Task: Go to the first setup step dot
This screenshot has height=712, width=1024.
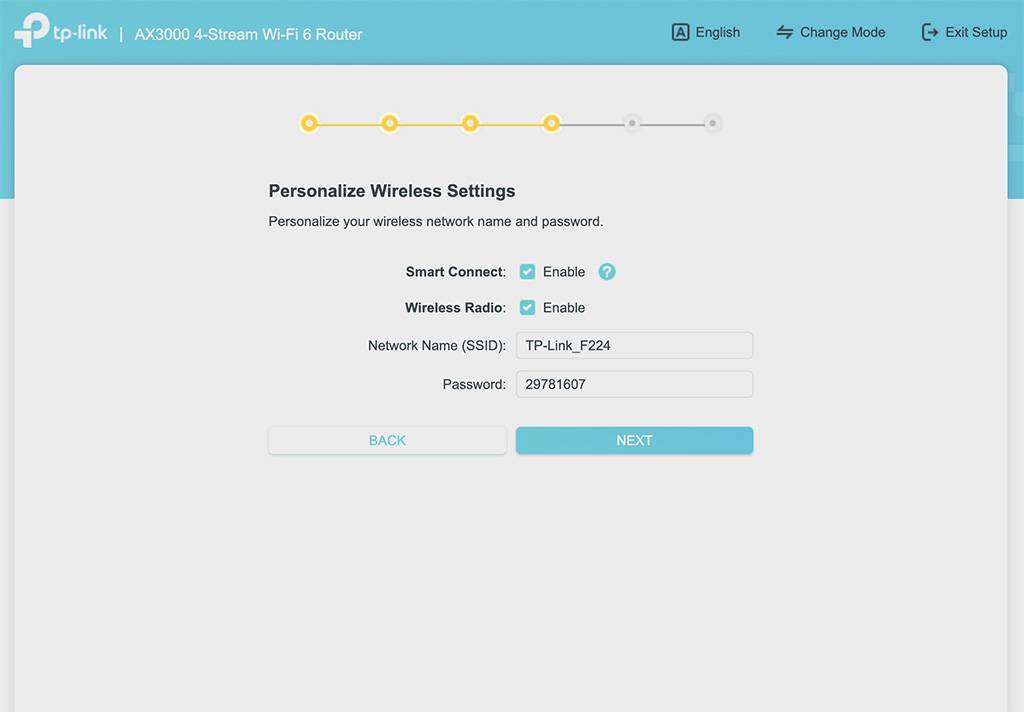Action: pos(309,123)
